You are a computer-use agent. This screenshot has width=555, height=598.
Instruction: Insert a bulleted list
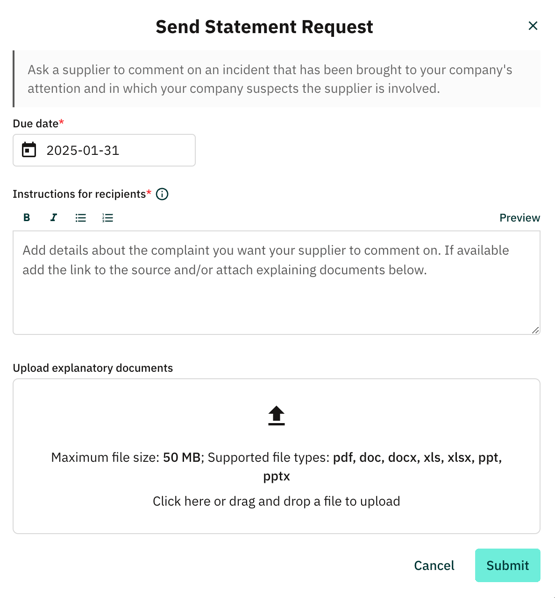80,217
